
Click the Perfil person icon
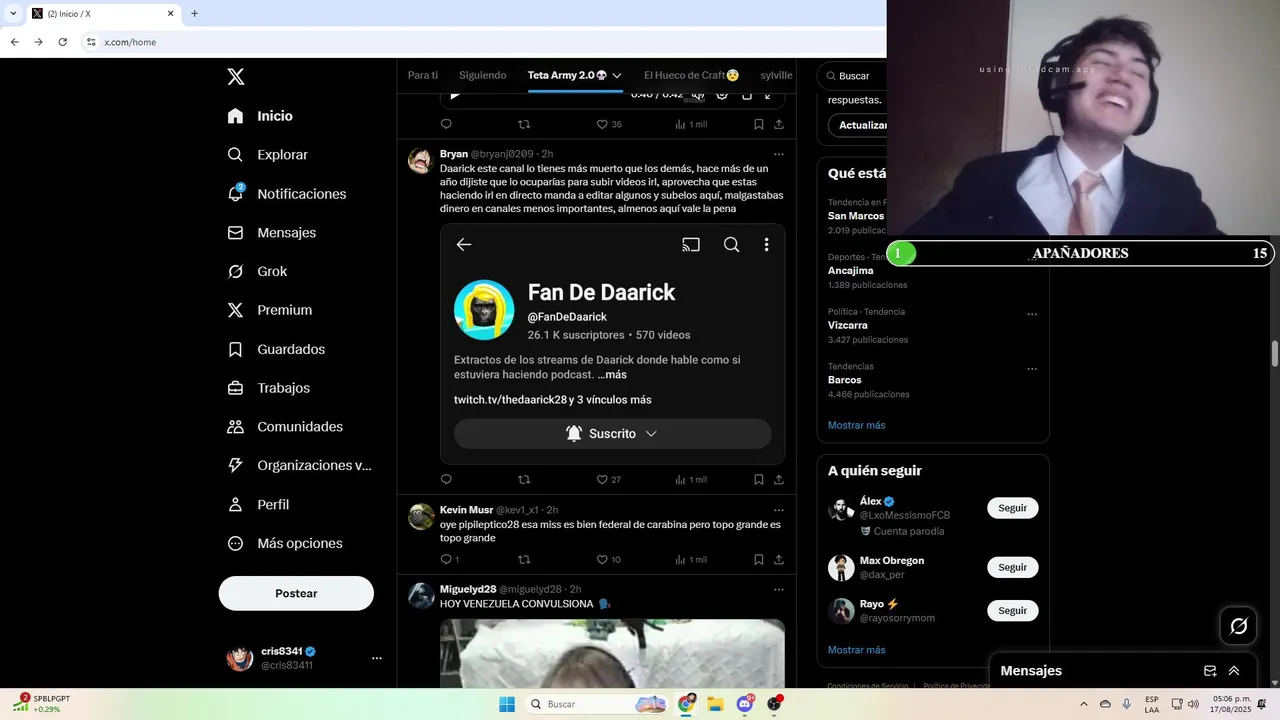click(x=235, y=505)
